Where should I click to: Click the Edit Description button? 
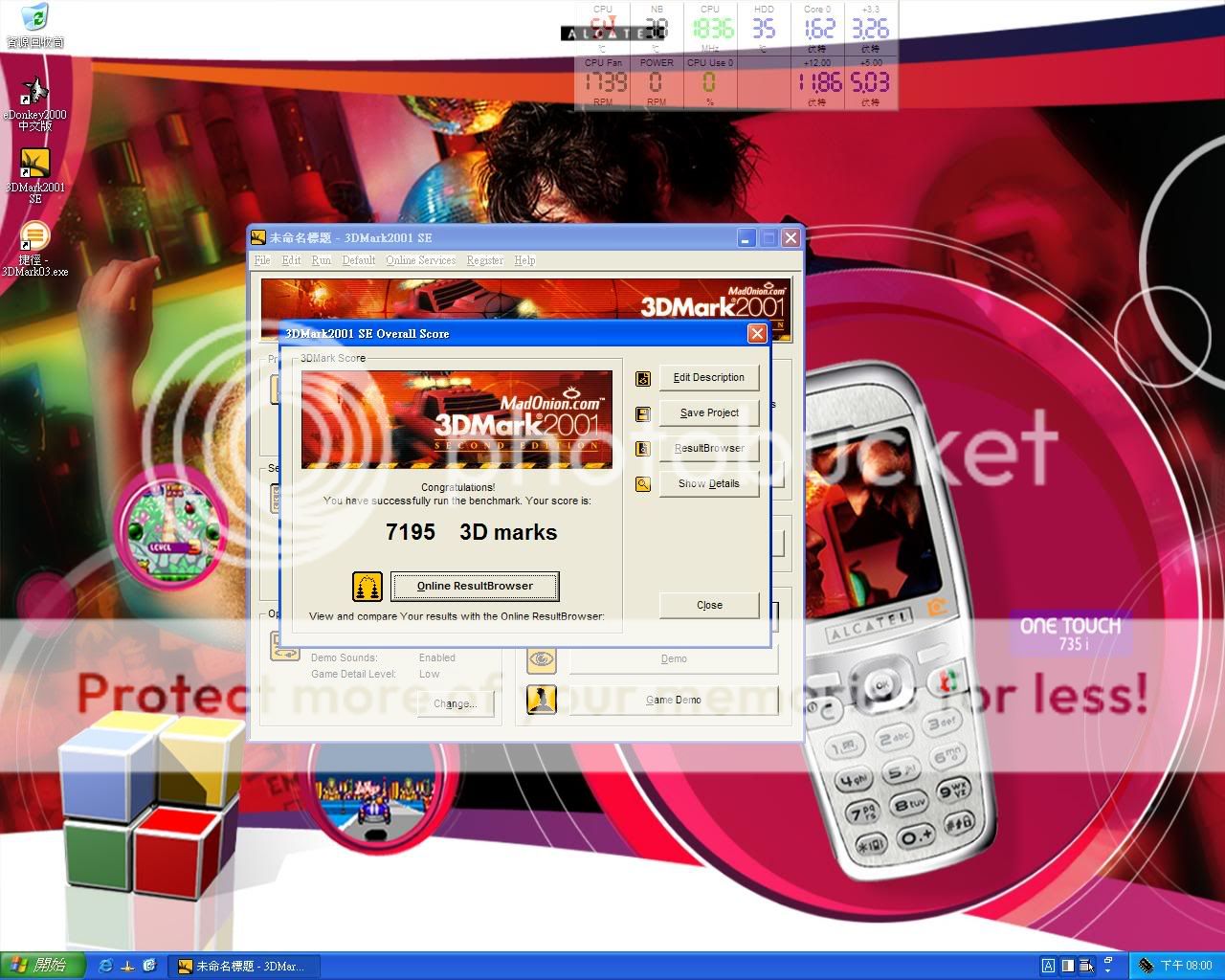[709, 378]
